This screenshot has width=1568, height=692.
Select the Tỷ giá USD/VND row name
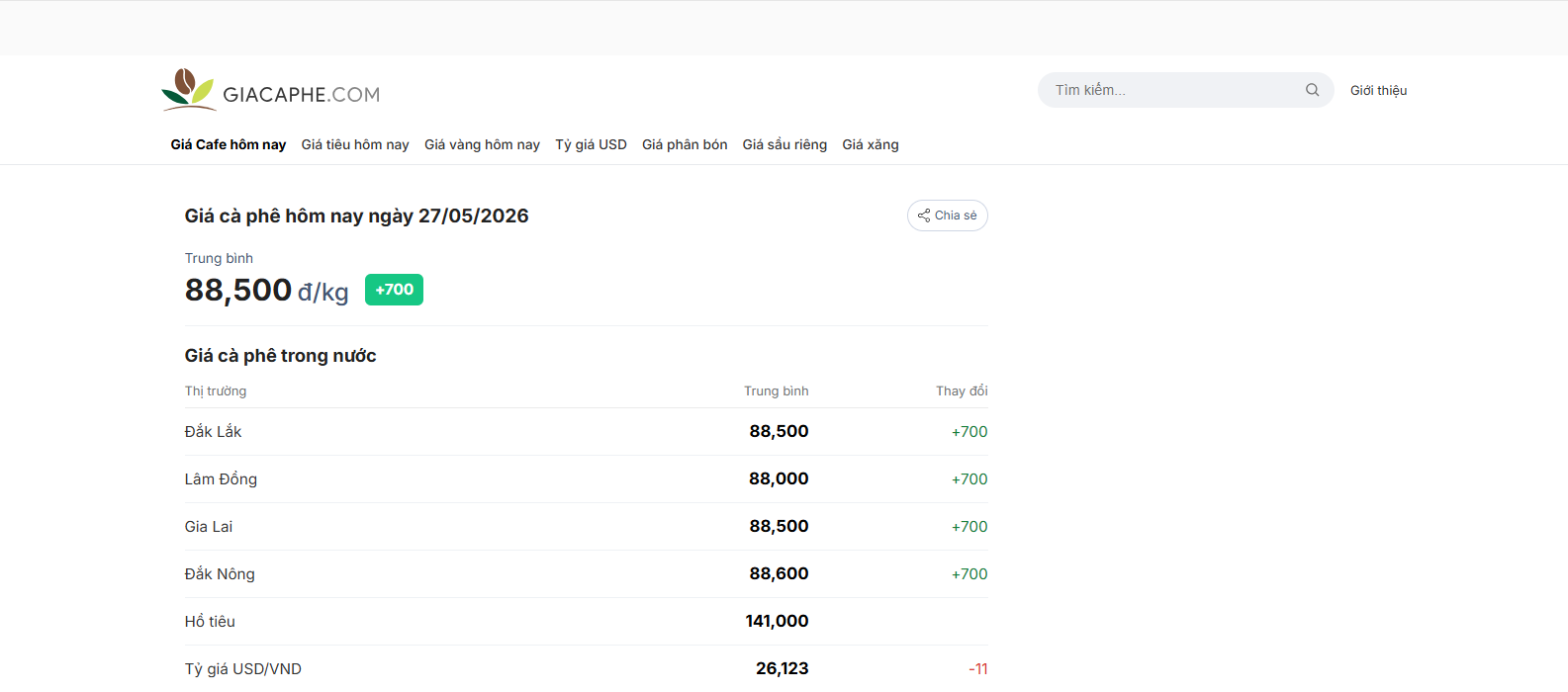[243, 669]
